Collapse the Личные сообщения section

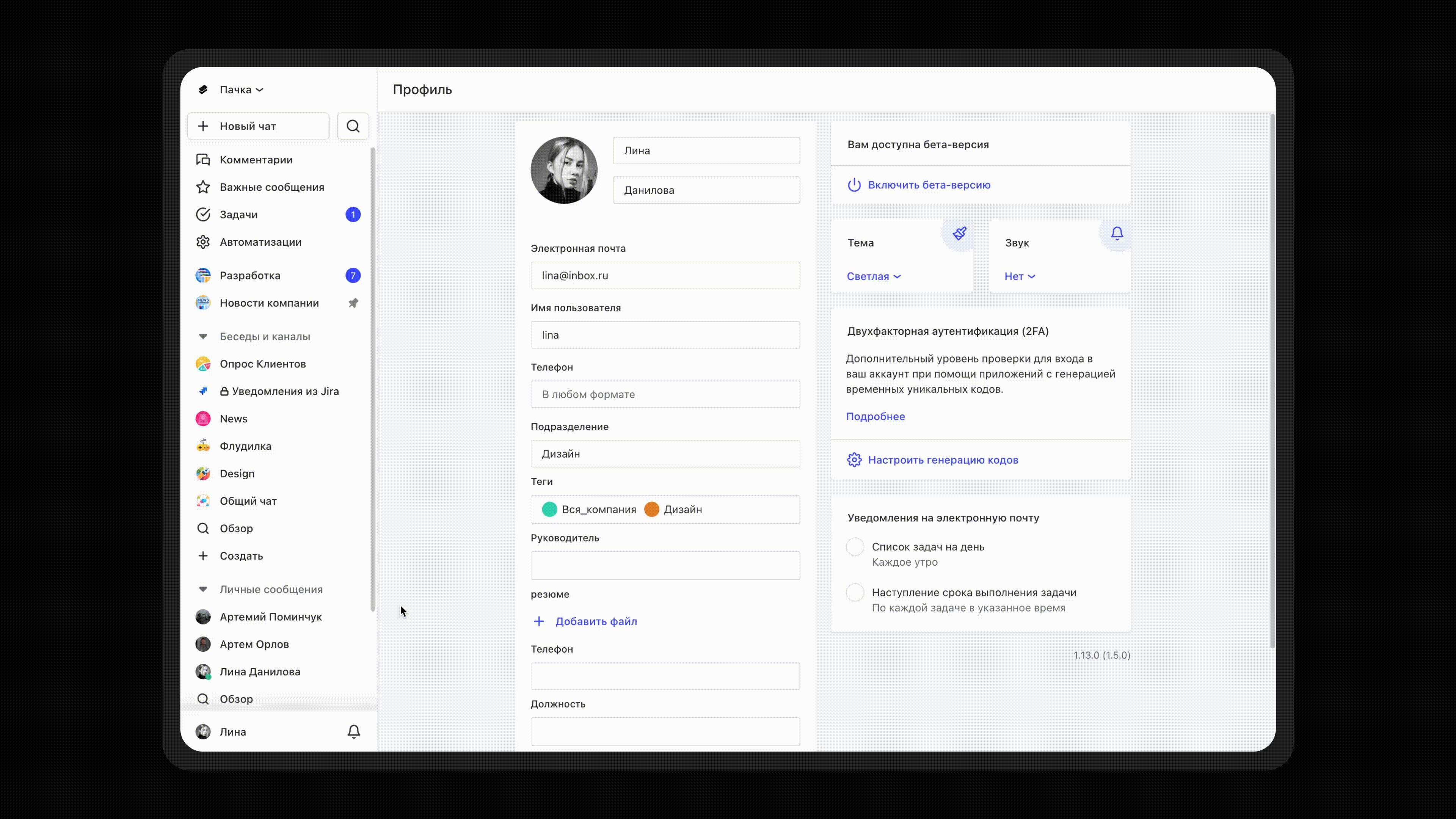tap(203, 590)
